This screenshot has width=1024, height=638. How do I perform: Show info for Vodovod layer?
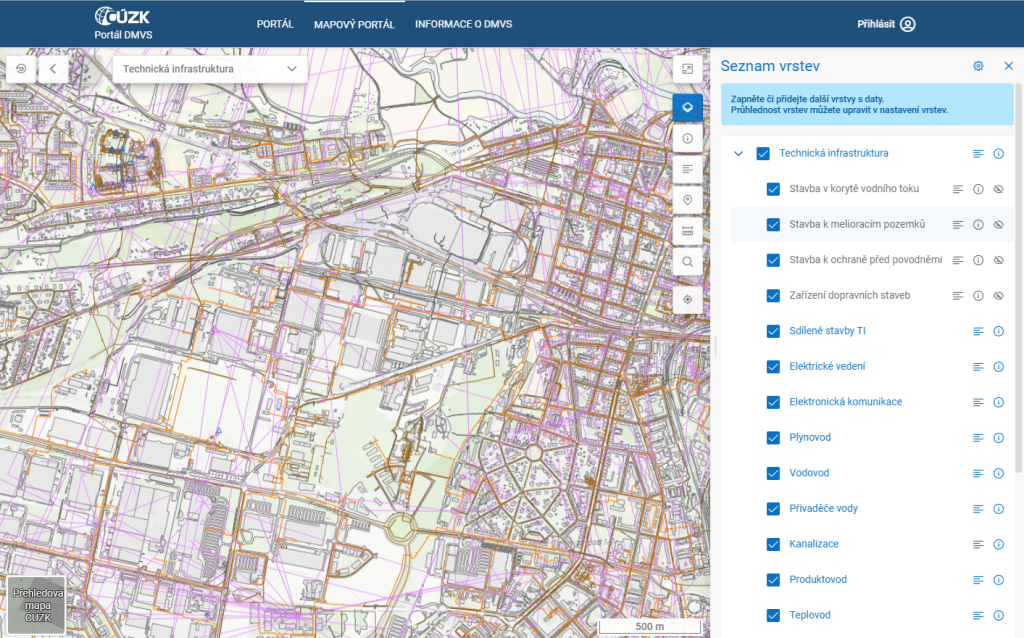[x=999, y=473]
